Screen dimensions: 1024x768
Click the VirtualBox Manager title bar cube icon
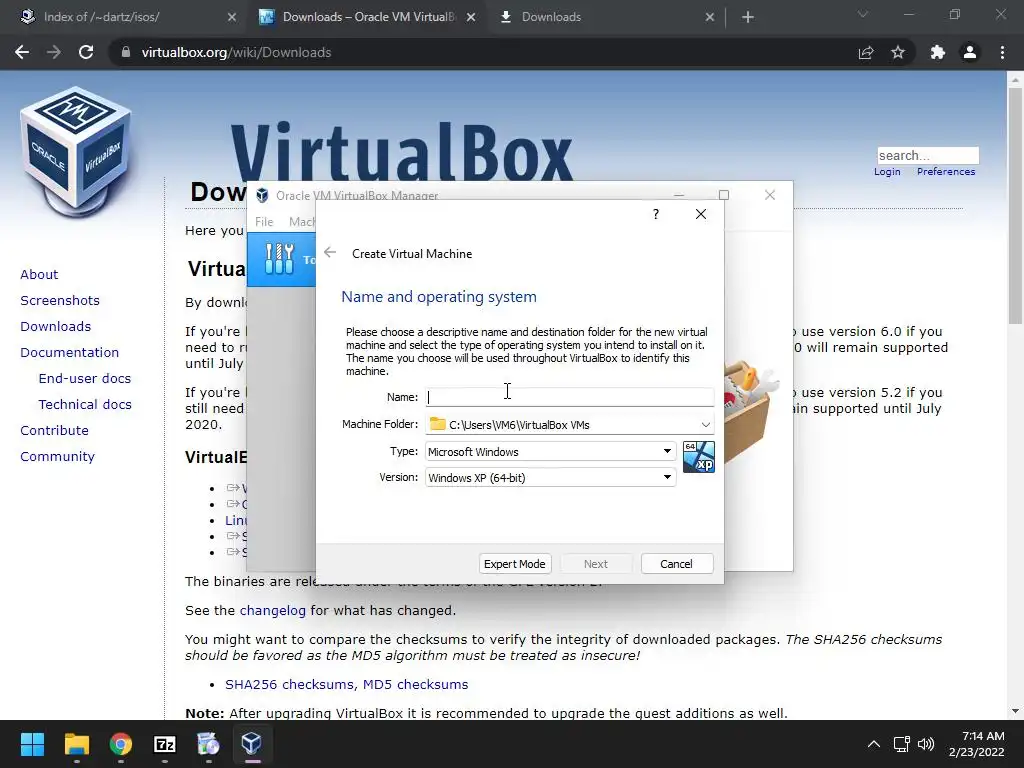tap(263, 195)
